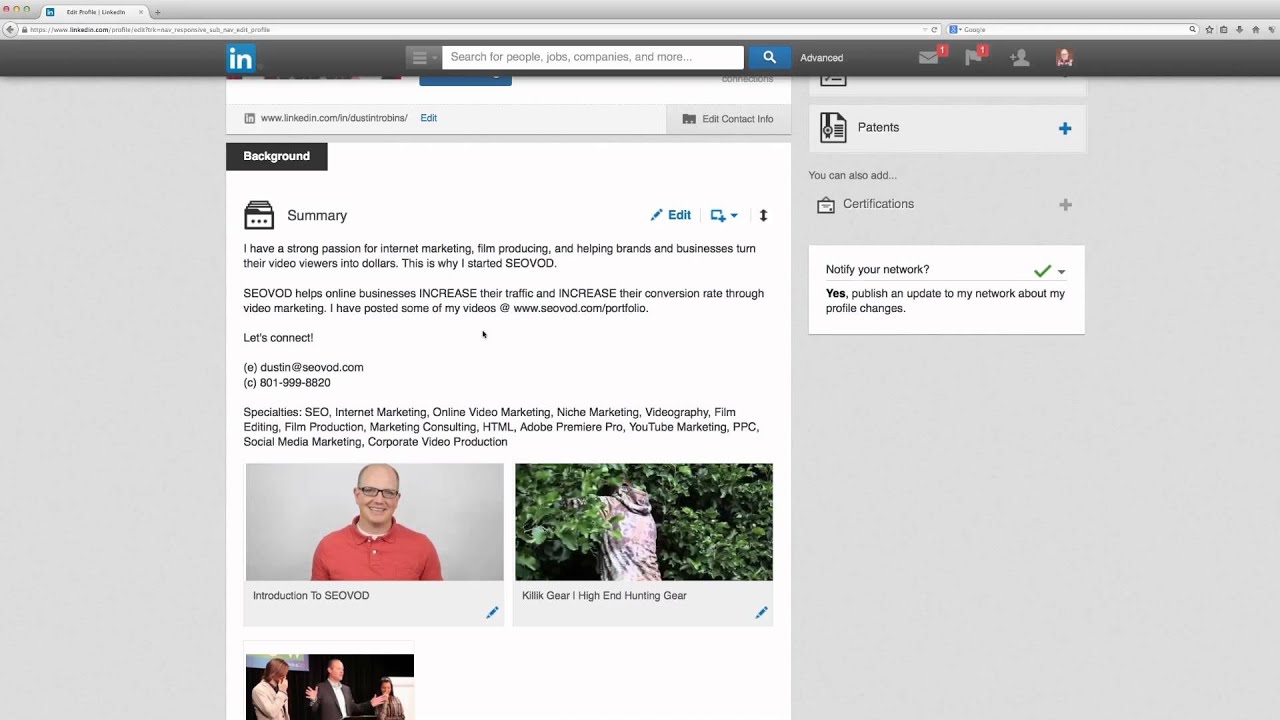Open a new browser tab
Image resolution: width=1280 pixels, height=720 pixels.
(x=157, y=12)
